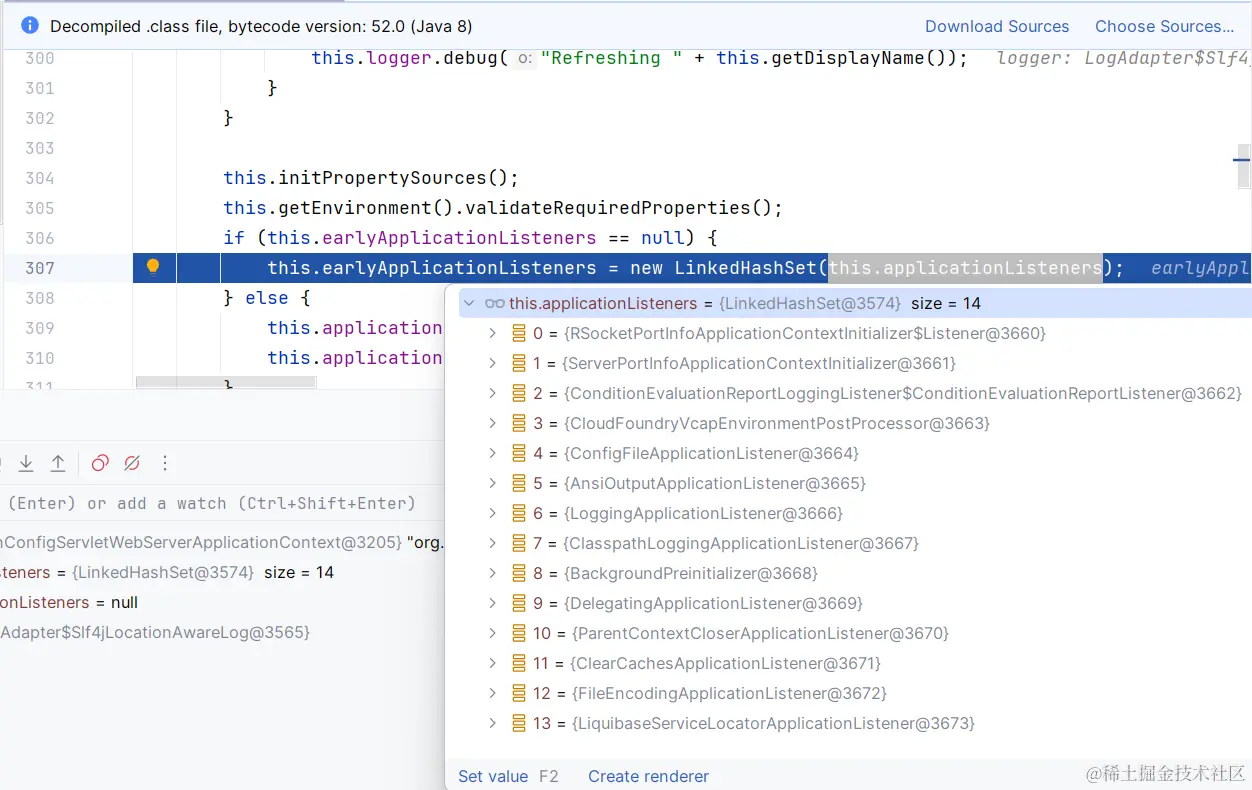The height and width of the screenshot is (790, 1252).
Task: Click the "Refreshing " string literal on line 300
Action: [611, 58]
